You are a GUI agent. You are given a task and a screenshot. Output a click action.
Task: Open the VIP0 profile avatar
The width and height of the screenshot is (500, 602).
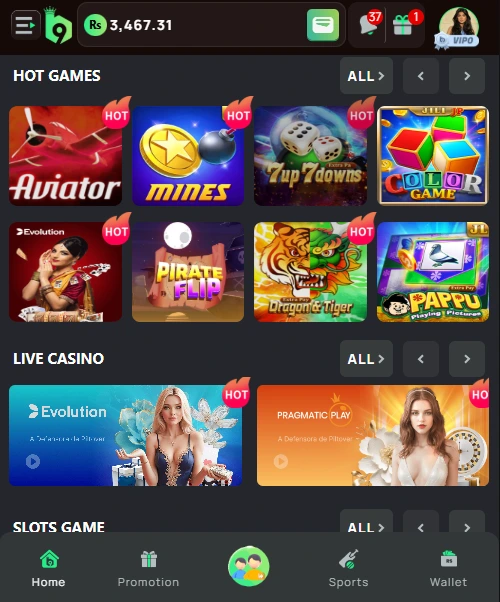click(458, 28)
